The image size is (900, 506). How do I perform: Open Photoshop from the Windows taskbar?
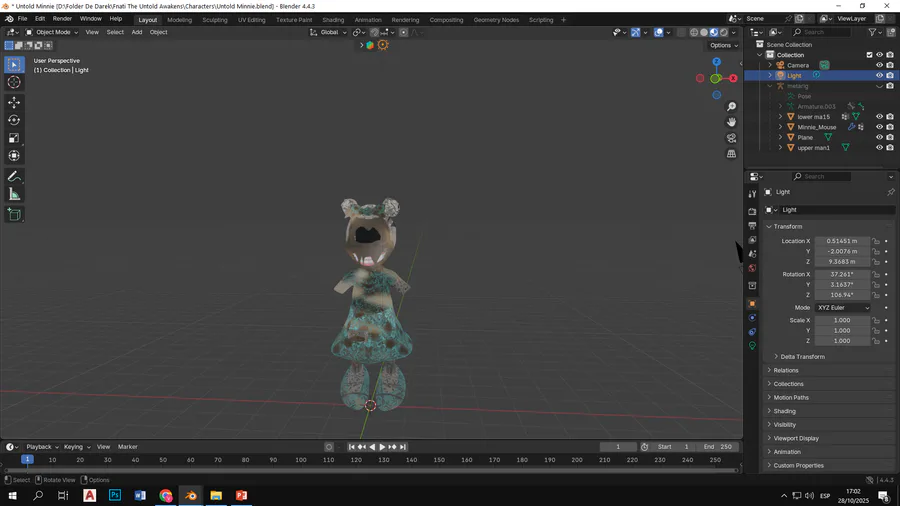pyautogui.click(x=115, y=495)
